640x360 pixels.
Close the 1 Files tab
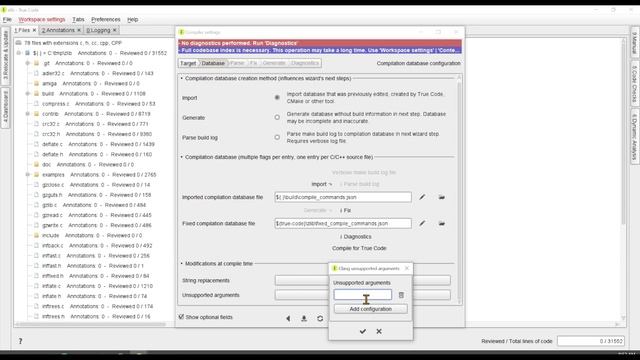(x=34, y=30)
